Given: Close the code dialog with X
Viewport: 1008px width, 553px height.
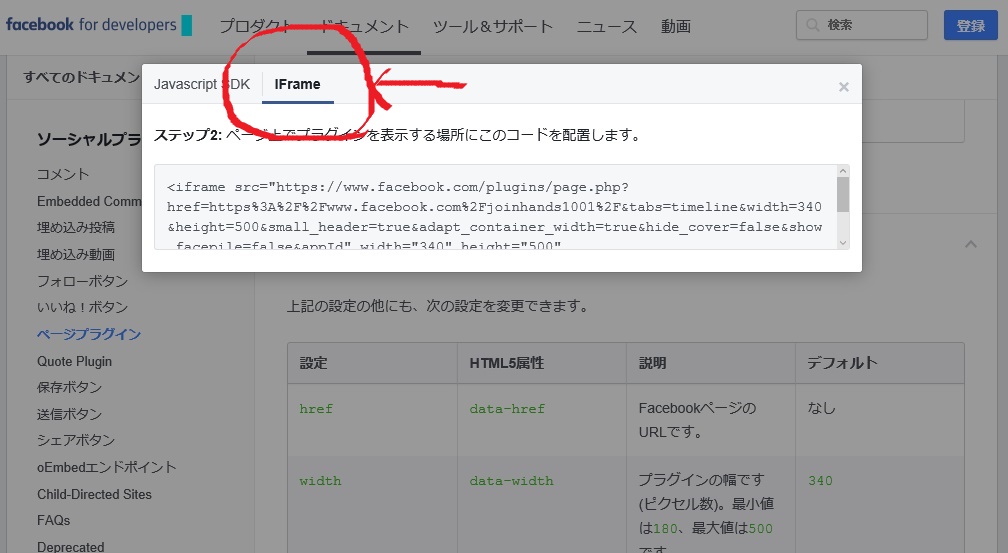Looking at the screenshot, I should pos(843,87).
